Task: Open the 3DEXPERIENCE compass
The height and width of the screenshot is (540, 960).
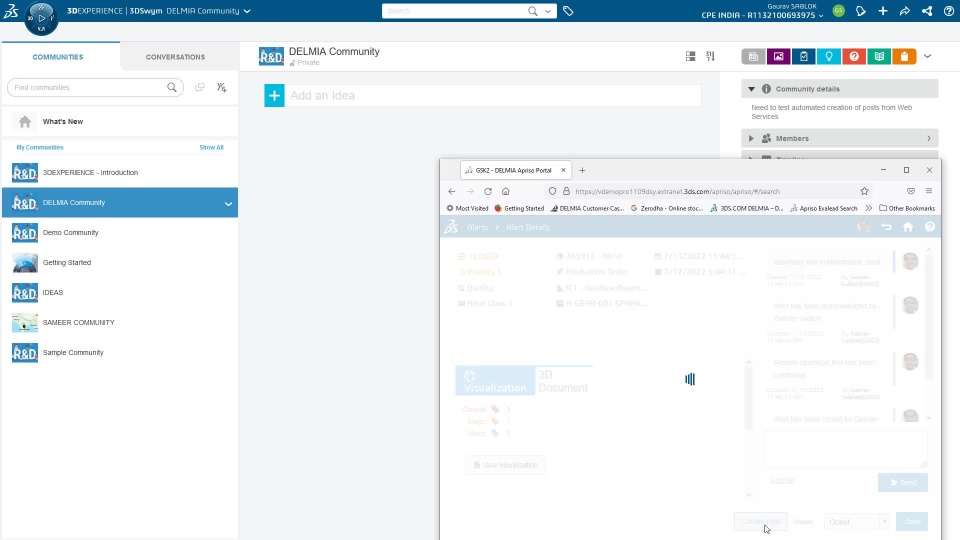Action: click(x=41, y=18)
